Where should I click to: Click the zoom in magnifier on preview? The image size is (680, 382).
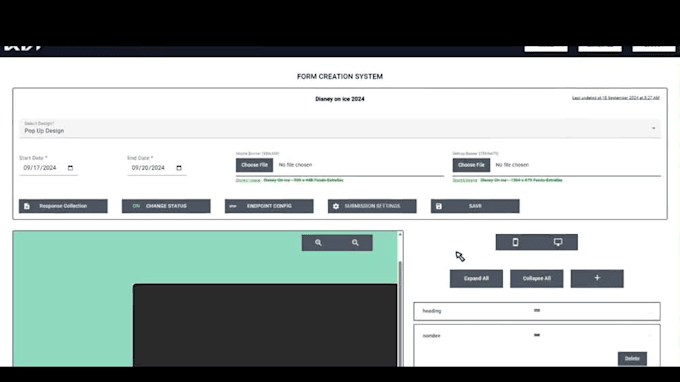pyautogui.click(x=318, y=243)
